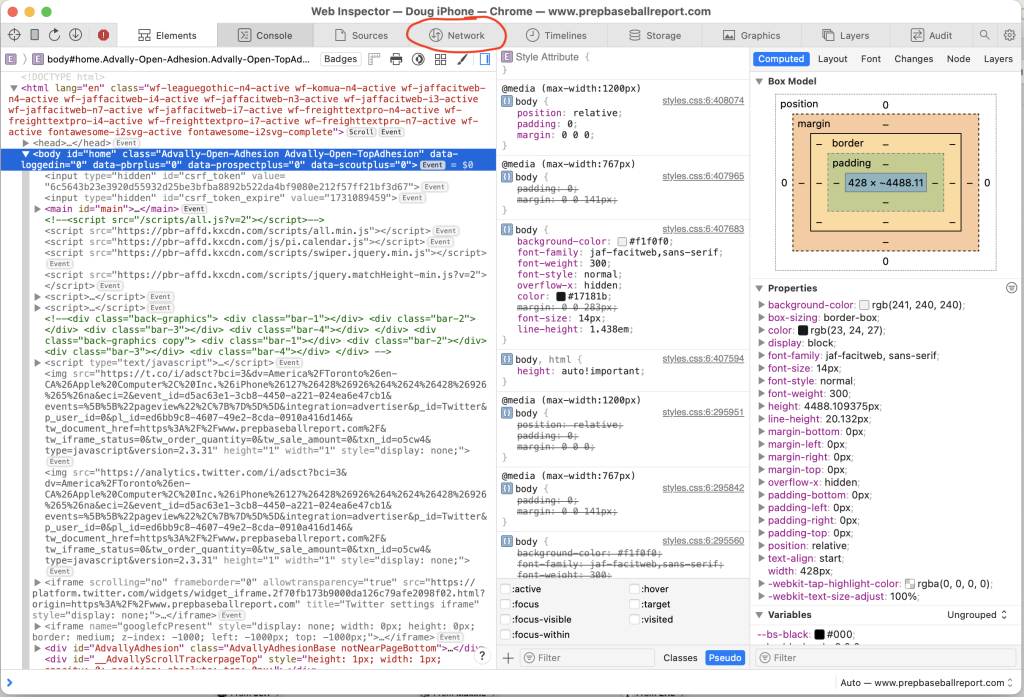Collapse the Box Model section
Image resolution: width=1024 pixels, height=697 pixels.
coord(759,81)
